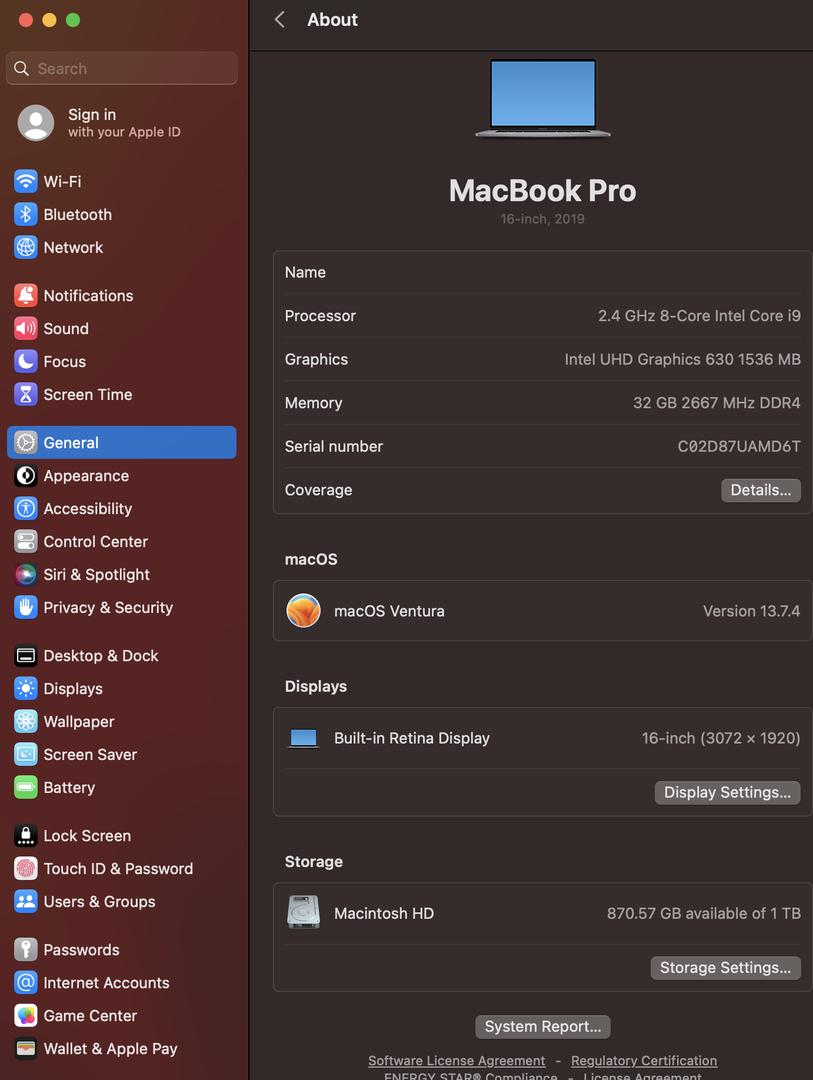Click the Accessibility icon in sidebar
The image size is (813, 1080).
25,508
